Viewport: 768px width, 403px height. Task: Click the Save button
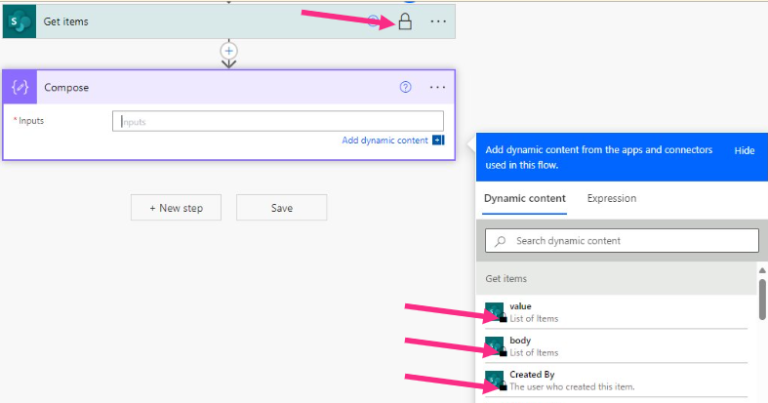coord(281,208)
